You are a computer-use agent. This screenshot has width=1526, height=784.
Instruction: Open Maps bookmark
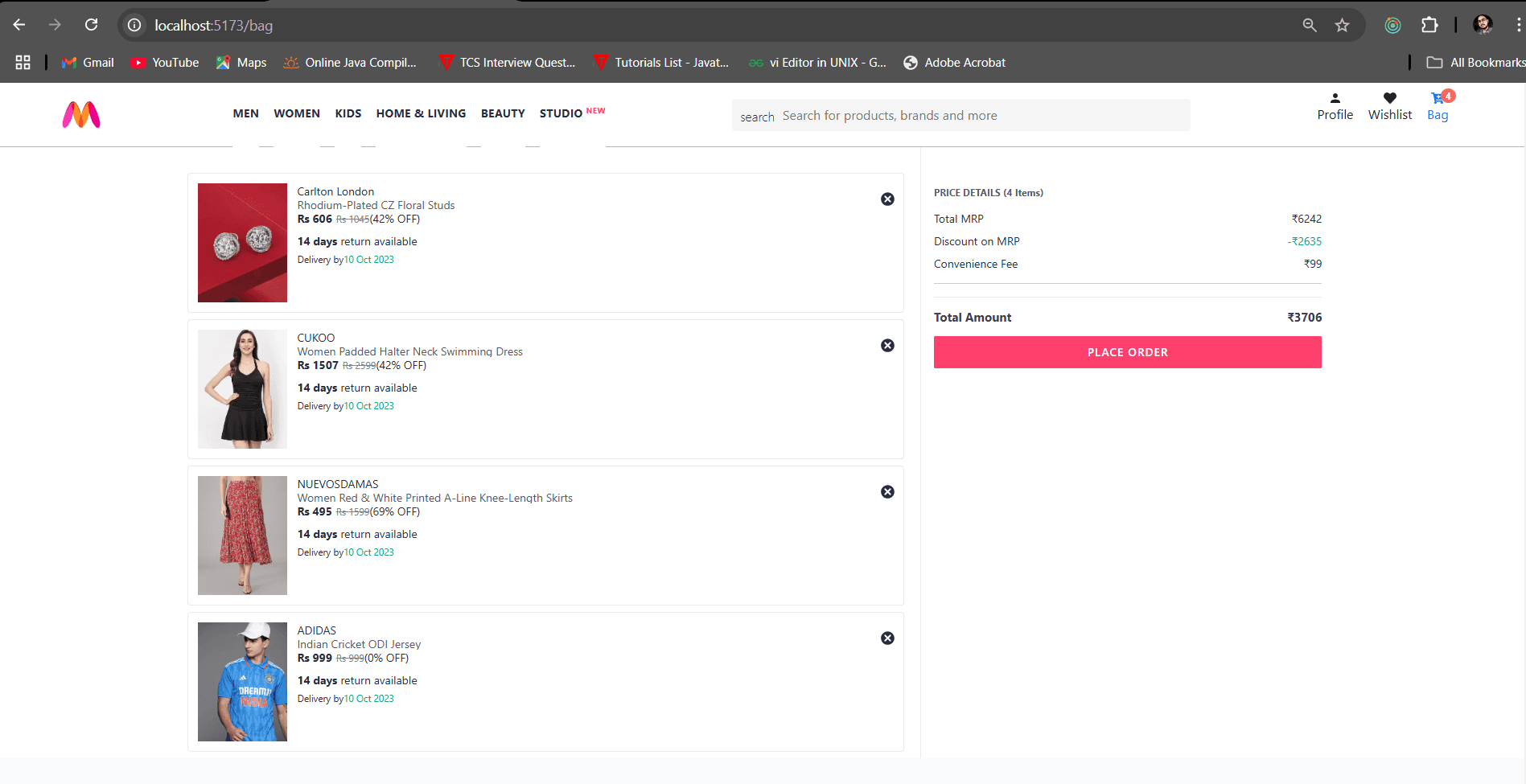point(241,63)
